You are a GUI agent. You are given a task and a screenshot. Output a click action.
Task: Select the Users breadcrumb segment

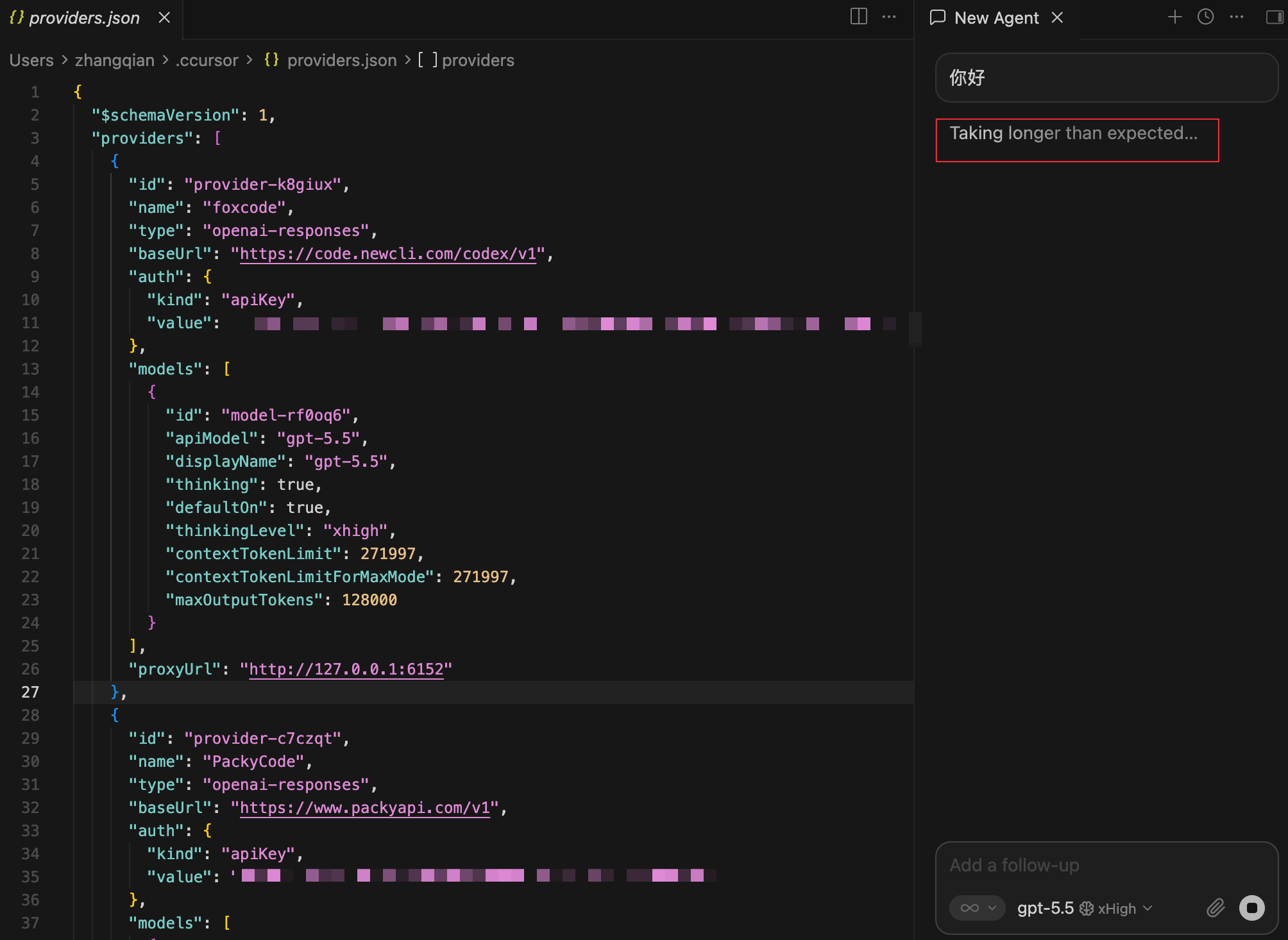coord(31,60)
